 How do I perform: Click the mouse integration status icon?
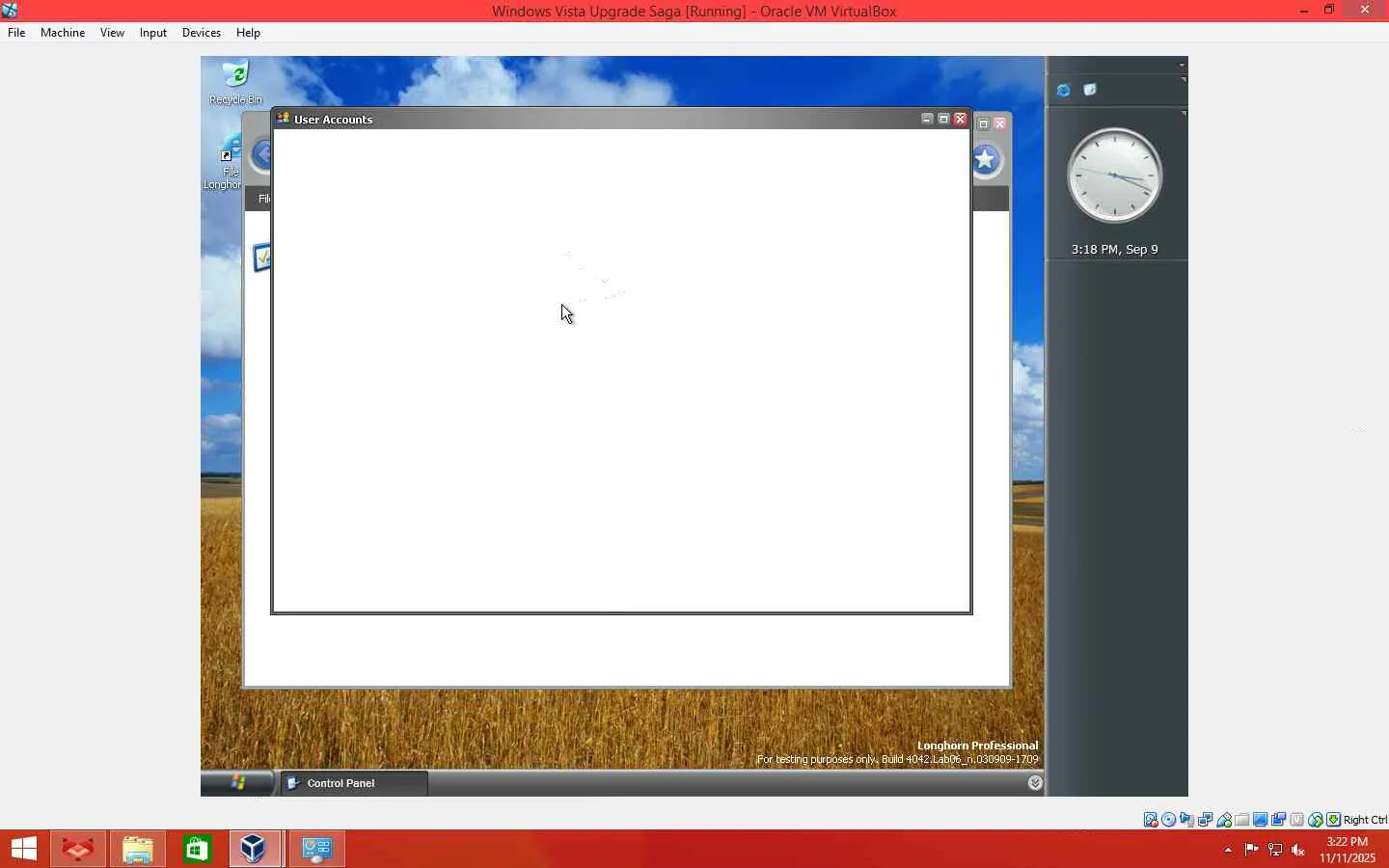click(x=1316, y=820)
